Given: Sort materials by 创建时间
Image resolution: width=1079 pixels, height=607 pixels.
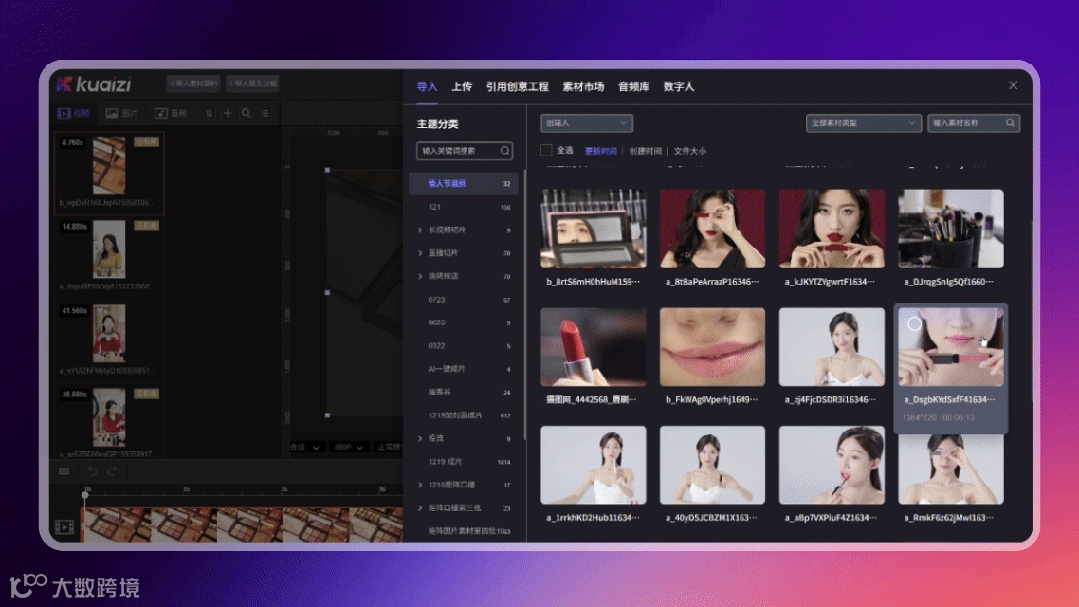Looking at the screenshot, I should (x=645, y=151).
